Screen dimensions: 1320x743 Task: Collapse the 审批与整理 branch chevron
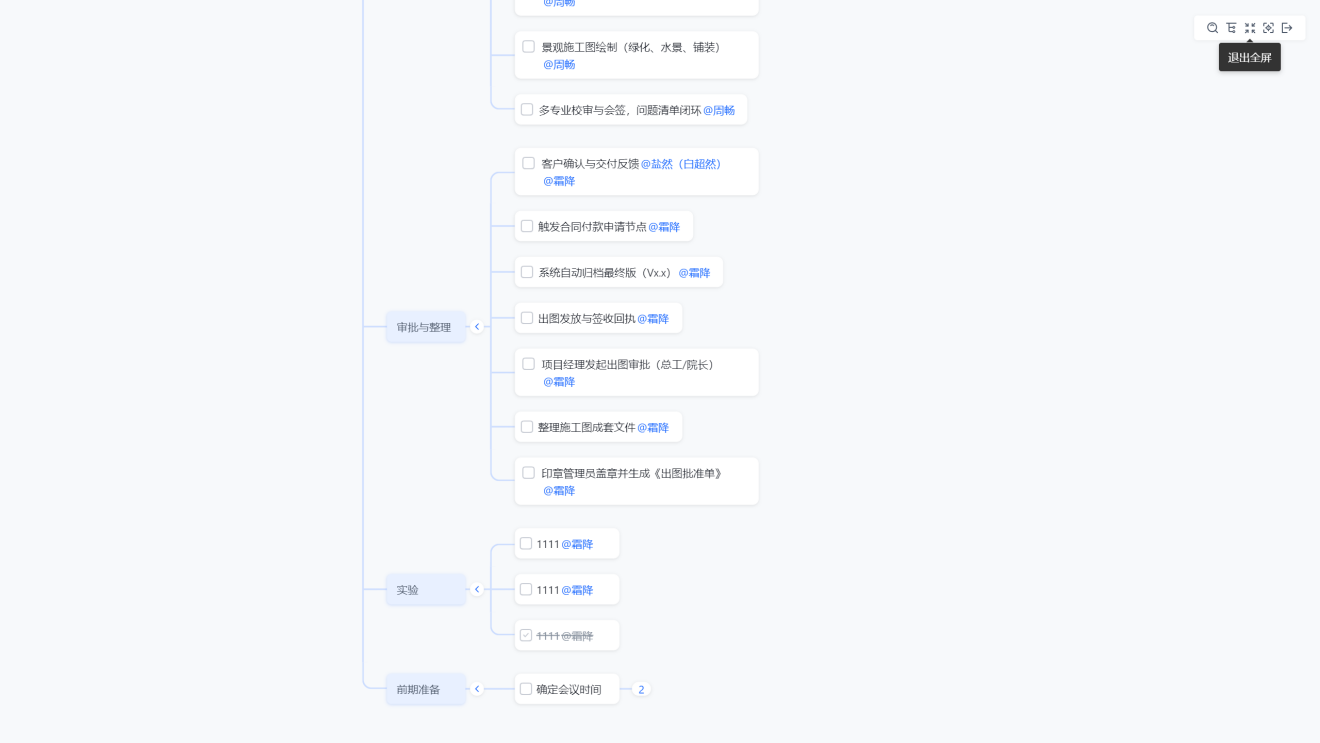tap(477, 327)
